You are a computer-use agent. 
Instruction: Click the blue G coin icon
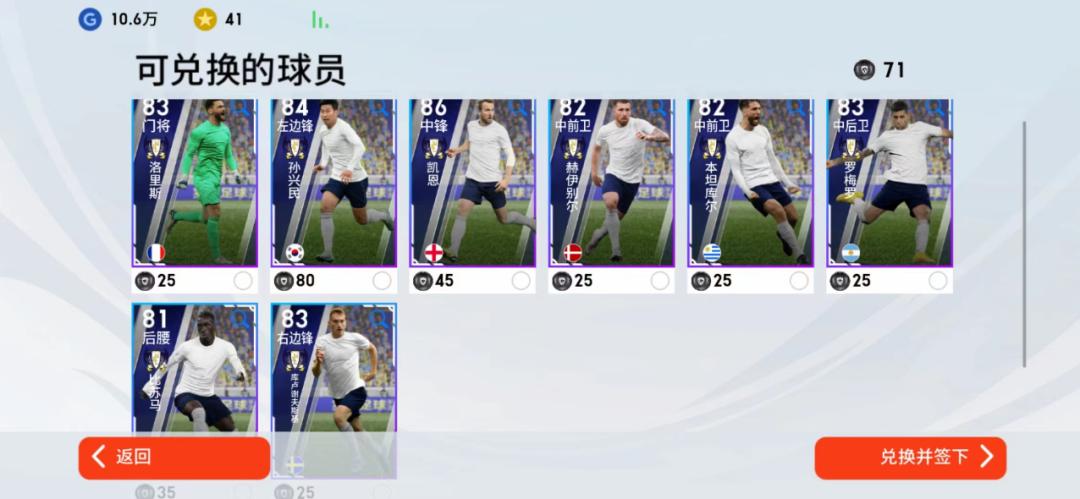(90, 19)
